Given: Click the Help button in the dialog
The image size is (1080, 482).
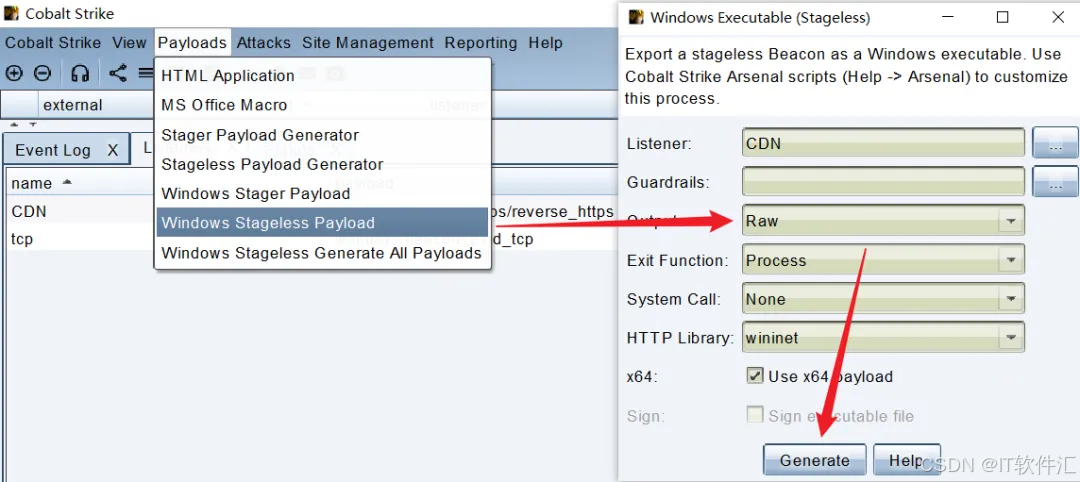Looking at the screenshot, I should (906, 460).
